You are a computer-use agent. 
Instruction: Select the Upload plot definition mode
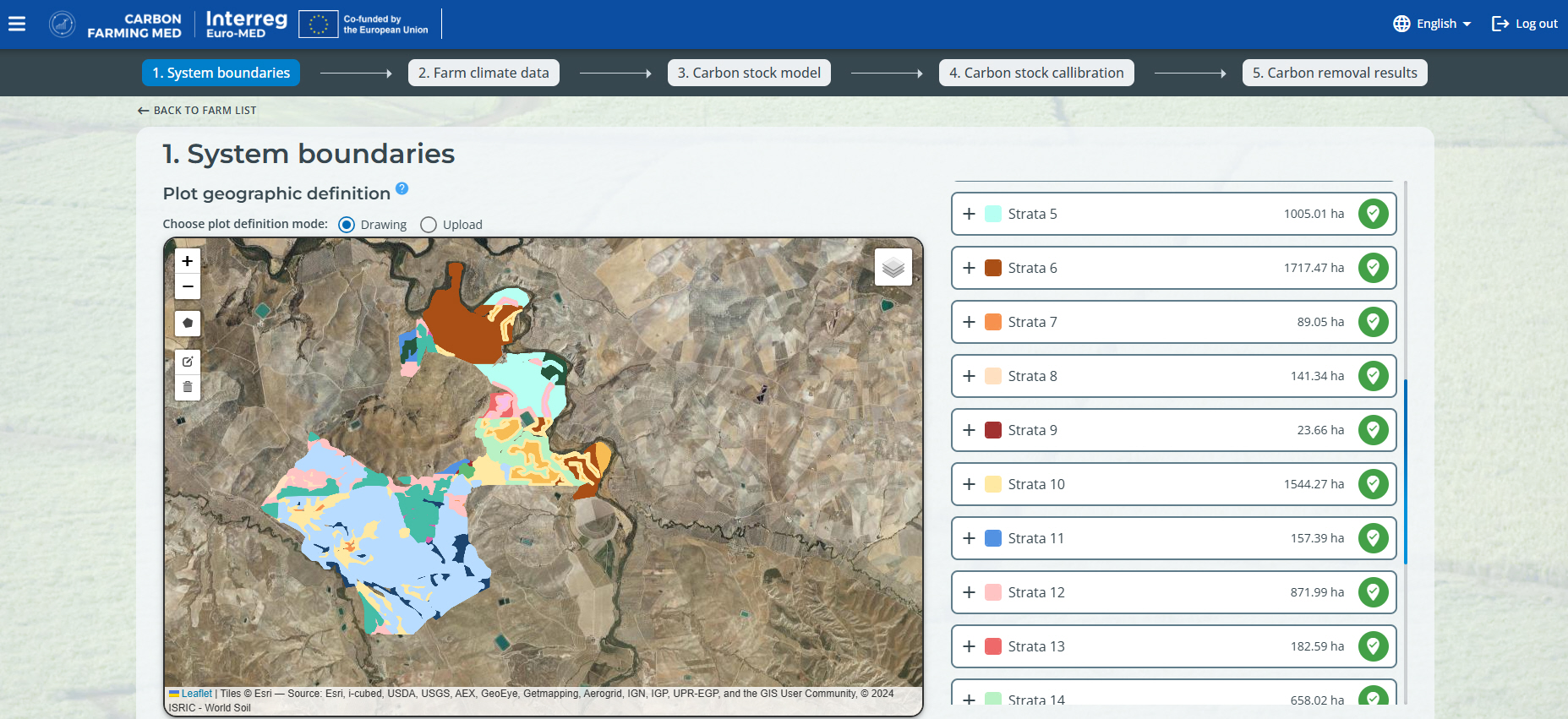429,225
